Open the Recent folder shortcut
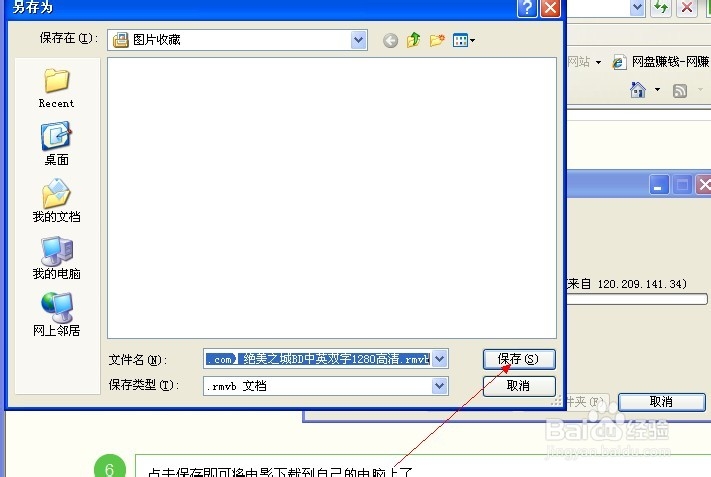 point(56,89)
